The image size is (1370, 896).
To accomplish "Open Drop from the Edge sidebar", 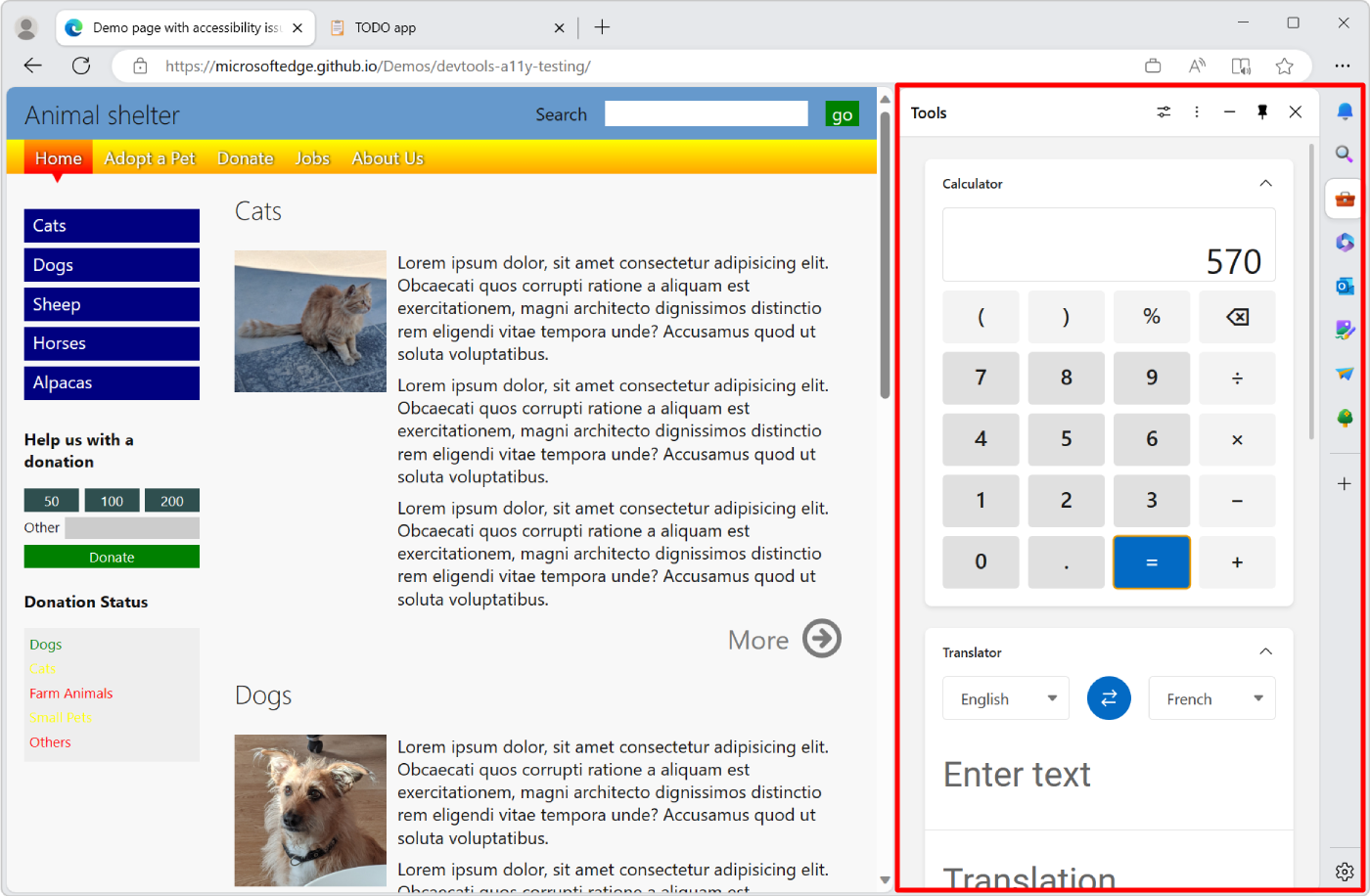I will (1344, 374).
